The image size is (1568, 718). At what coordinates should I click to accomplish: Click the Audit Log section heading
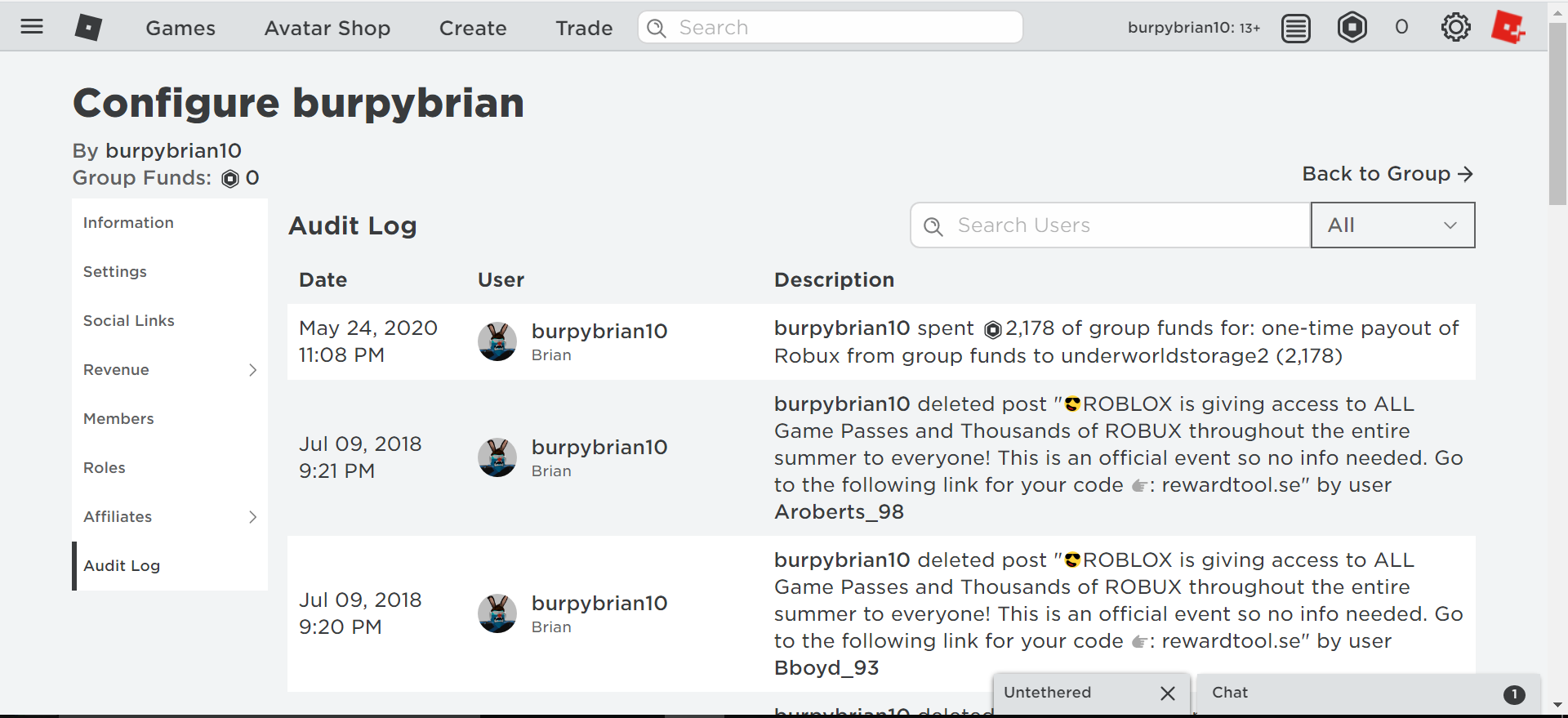click(353, 226)
